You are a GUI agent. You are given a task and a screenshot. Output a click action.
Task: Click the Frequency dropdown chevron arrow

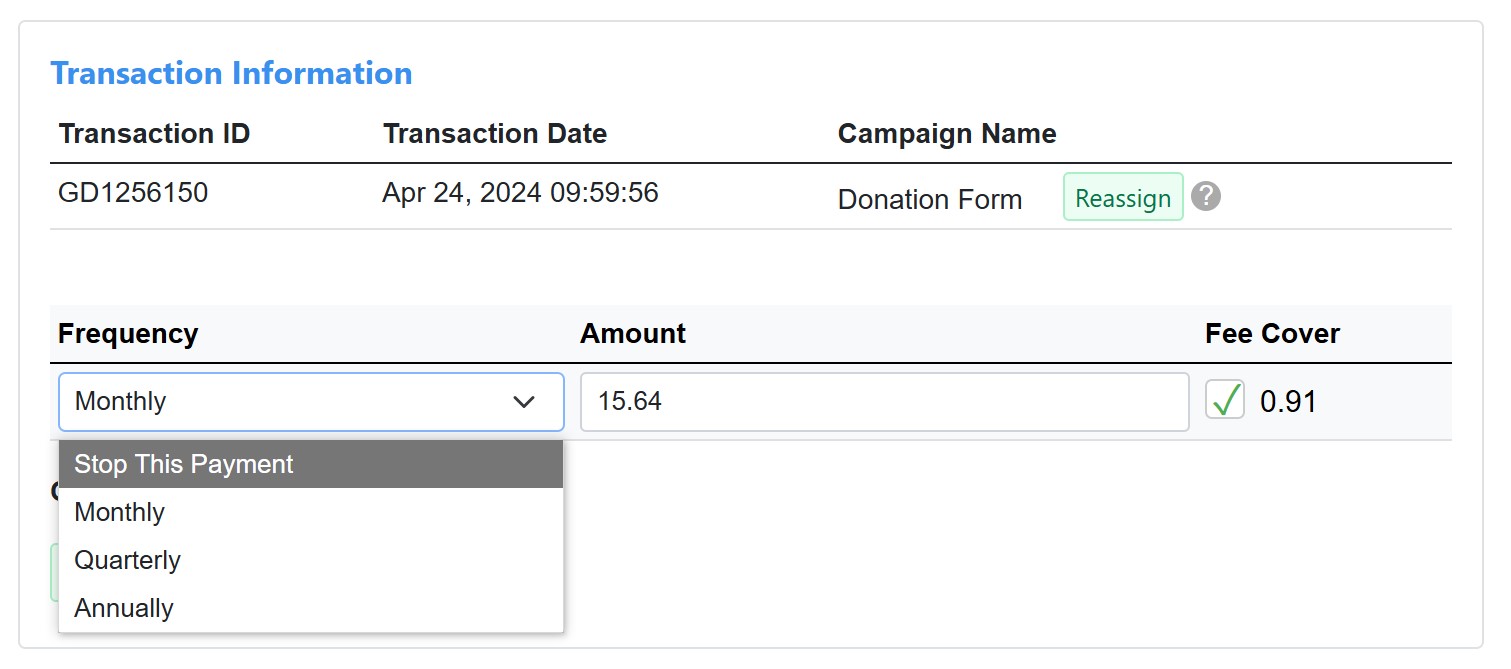tap(524, 402)
